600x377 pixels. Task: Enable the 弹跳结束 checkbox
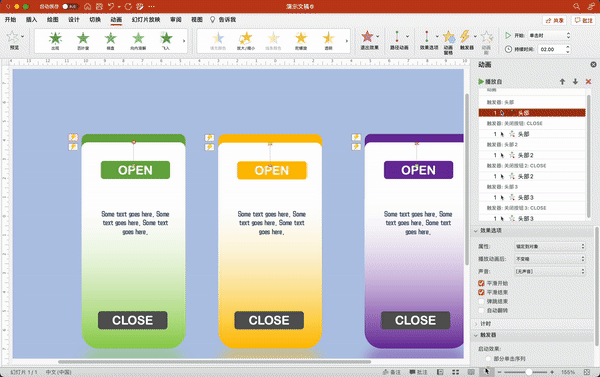click(x=481, y=301)
